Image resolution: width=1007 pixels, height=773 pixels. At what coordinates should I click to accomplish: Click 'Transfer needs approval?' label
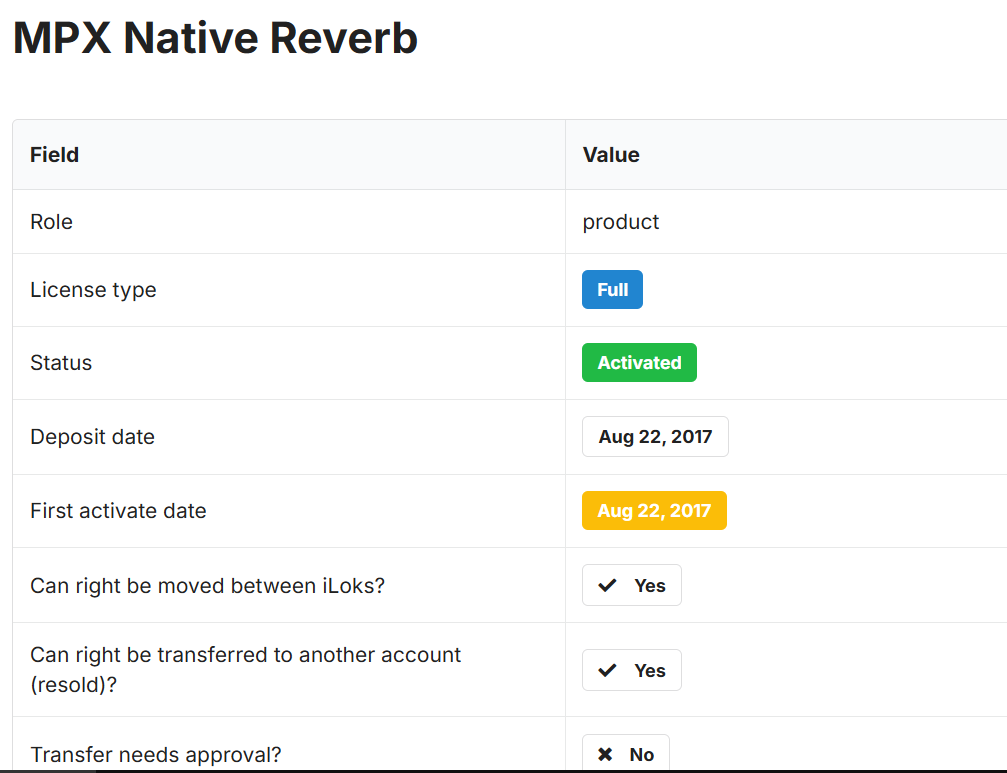(x=155, y=754)
